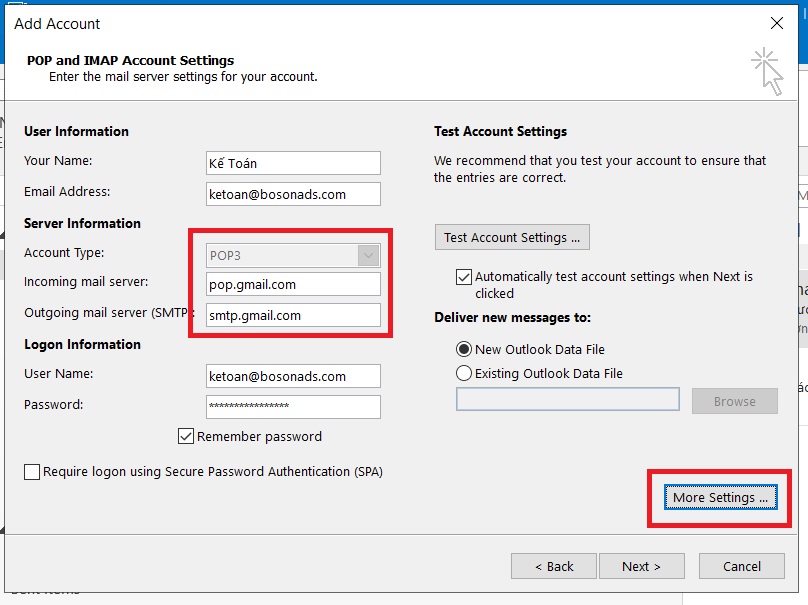This screenshot has height=605, width=808.
Task: Click the Email Address input field
Action: pyautogui.click(x=293, y=194)
